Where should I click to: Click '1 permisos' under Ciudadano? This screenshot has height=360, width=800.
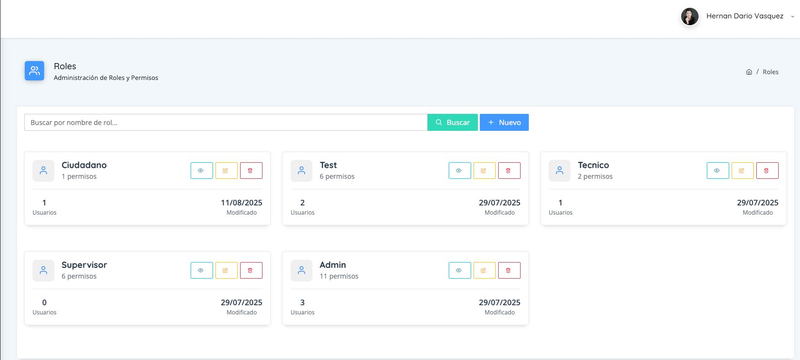[x=79, y=176]
